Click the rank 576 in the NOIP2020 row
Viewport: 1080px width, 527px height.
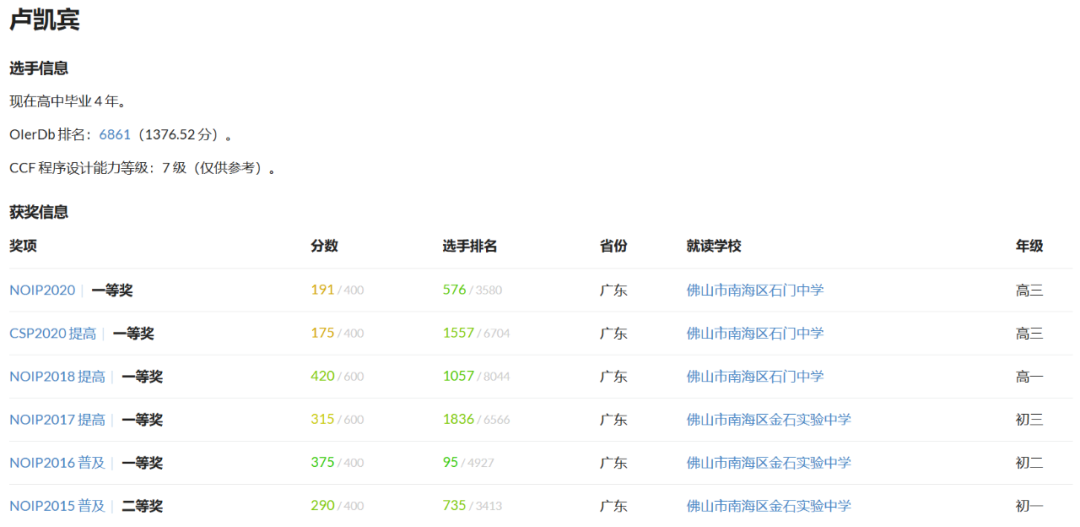click(x=455, y=290)
